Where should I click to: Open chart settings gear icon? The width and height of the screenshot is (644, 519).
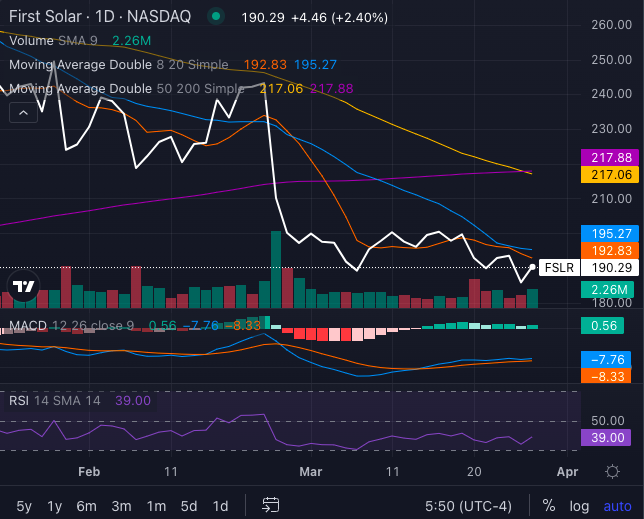tap(613, 470)
